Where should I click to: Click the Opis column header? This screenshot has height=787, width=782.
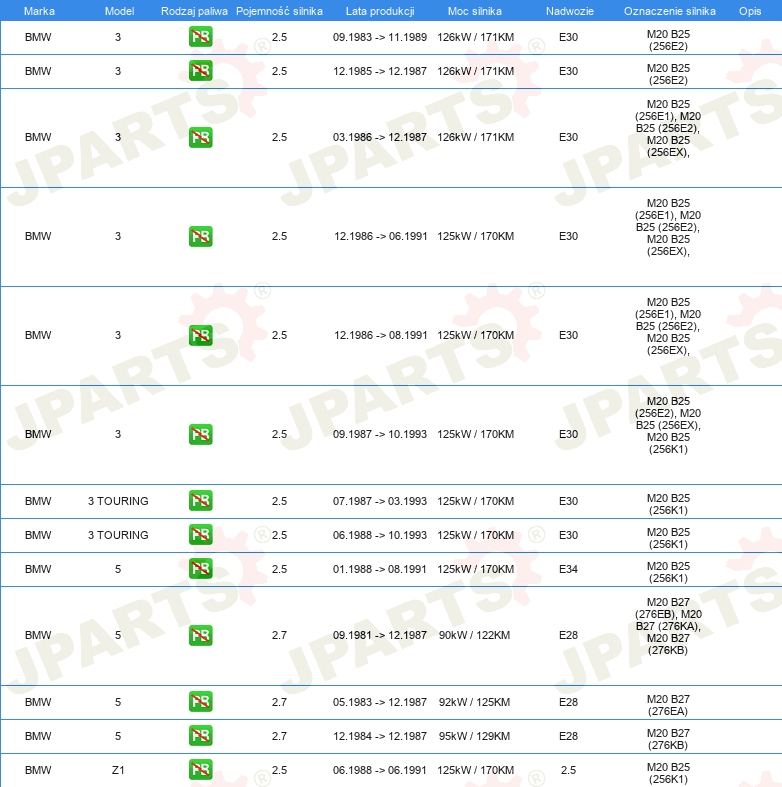pos(750,11)
